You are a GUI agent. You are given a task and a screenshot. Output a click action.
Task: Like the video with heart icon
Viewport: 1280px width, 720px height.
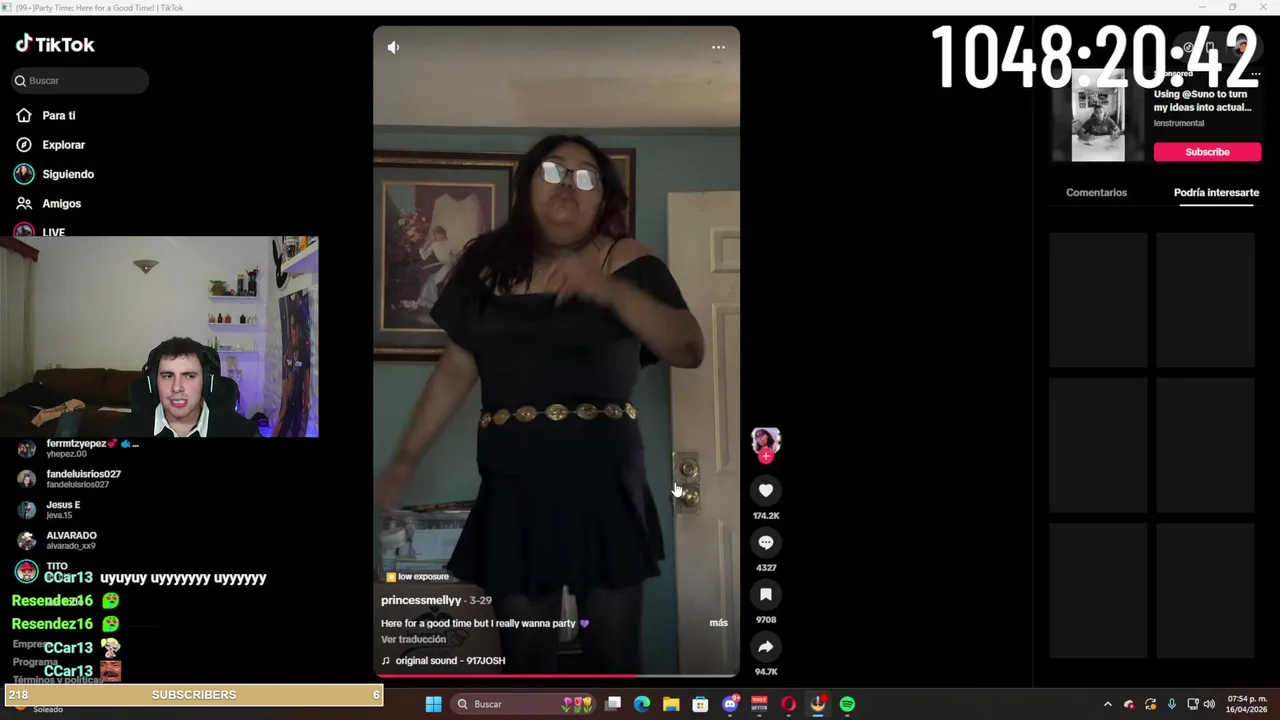766,490
